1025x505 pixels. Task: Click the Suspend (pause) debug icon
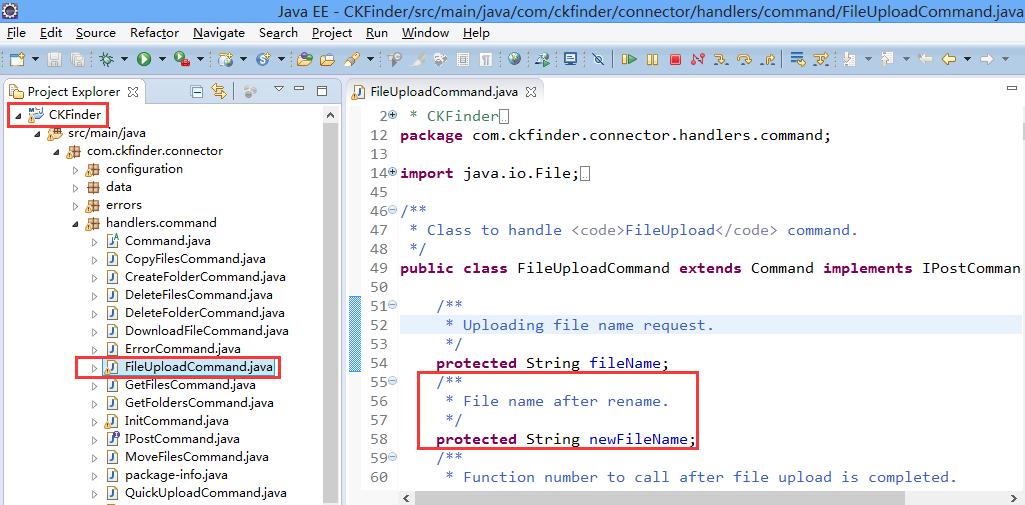point(652,59)
